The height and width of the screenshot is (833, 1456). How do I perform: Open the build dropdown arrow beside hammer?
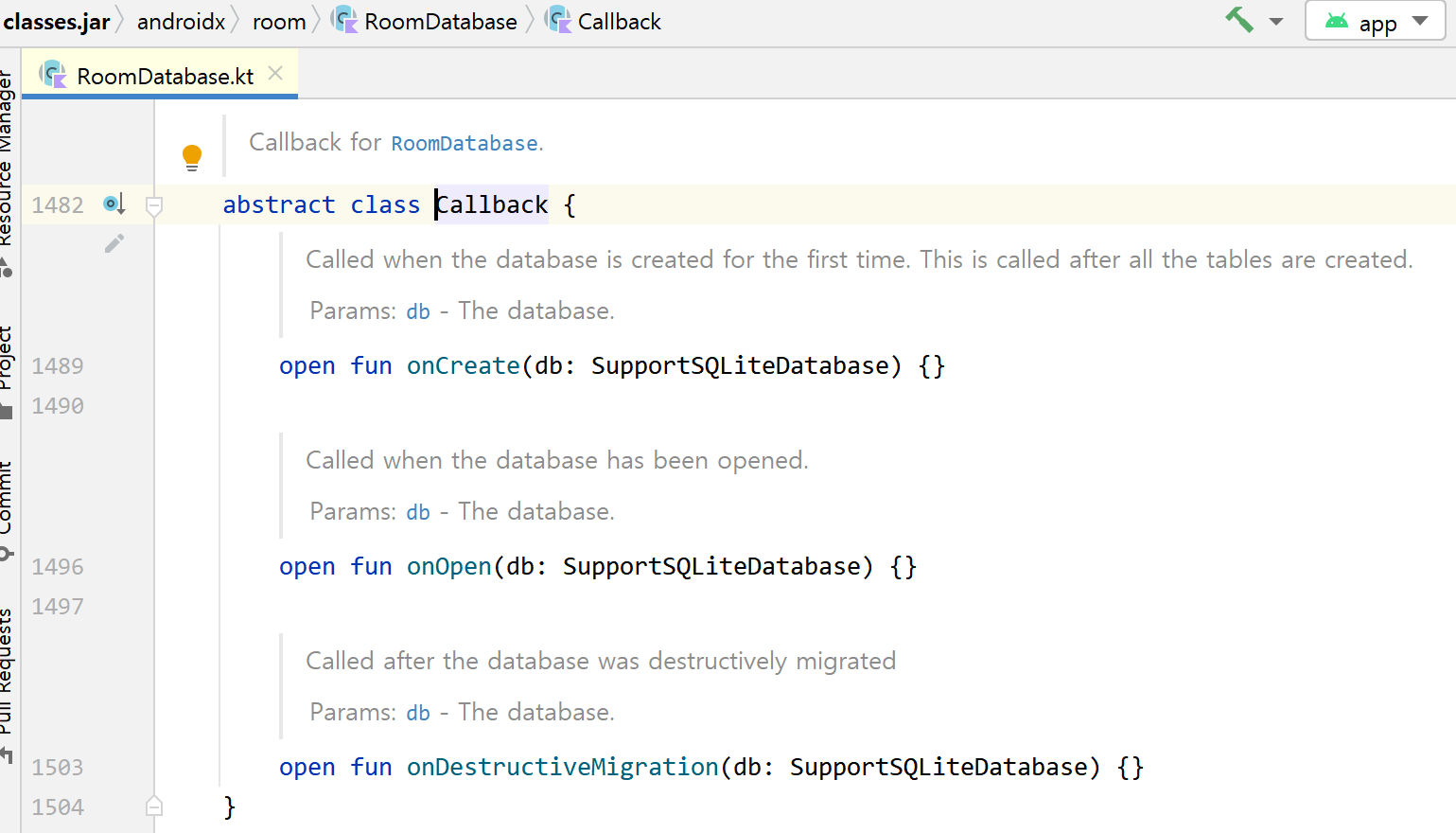coord(1276,22)
